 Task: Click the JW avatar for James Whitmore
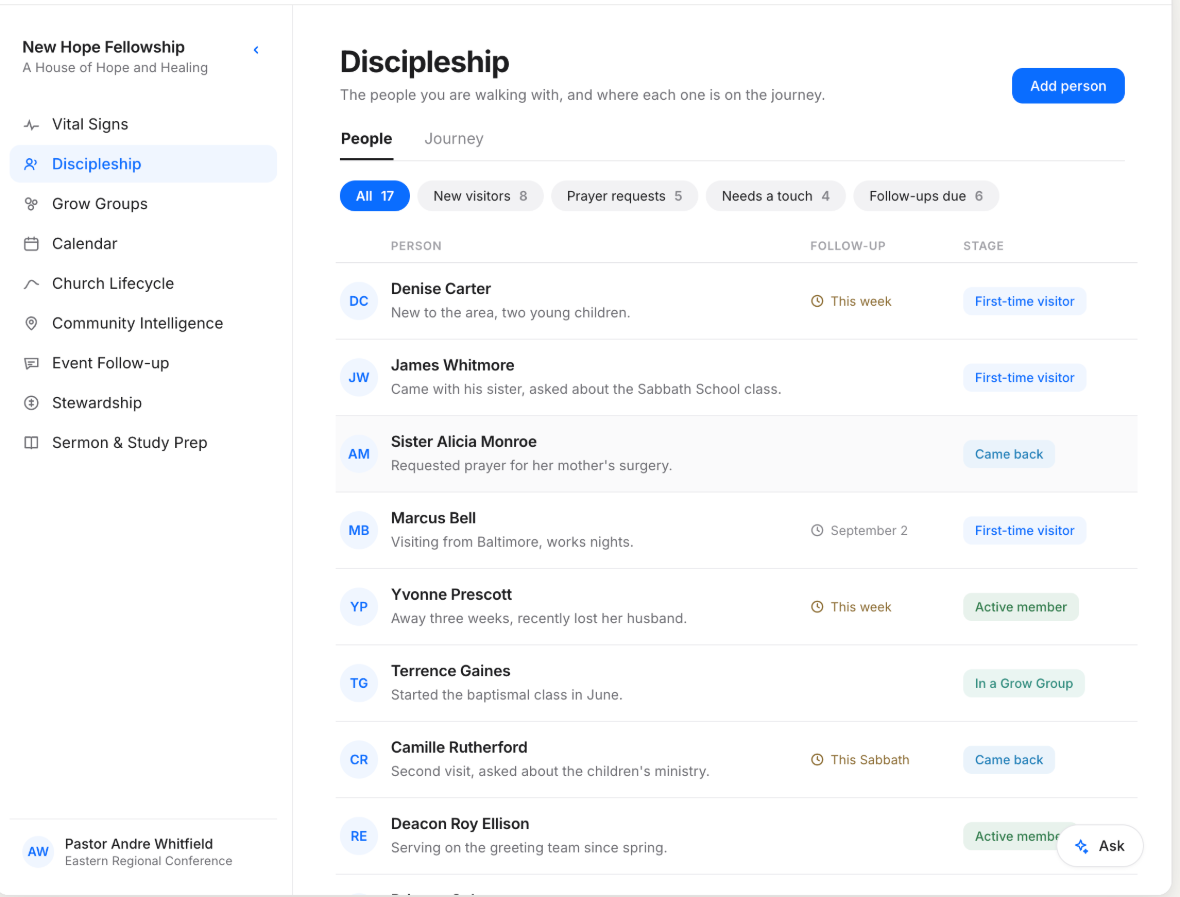point(359,378)
